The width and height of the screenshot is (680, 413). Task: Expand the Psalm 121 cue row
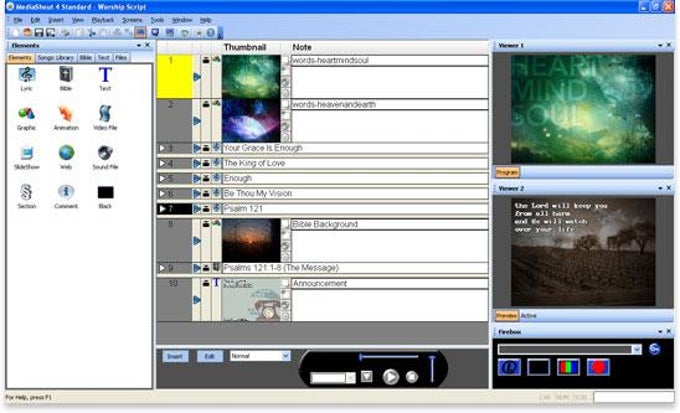tap(163, 208)
